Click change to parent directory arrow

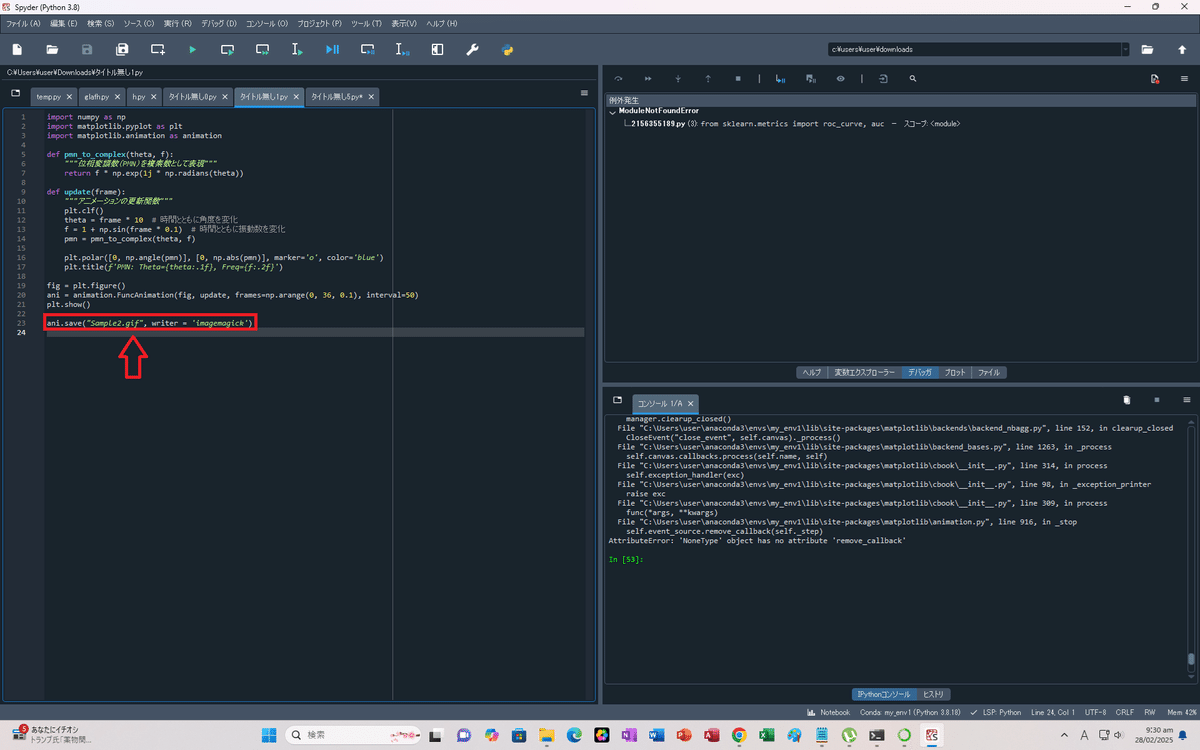click(1181, 49)
